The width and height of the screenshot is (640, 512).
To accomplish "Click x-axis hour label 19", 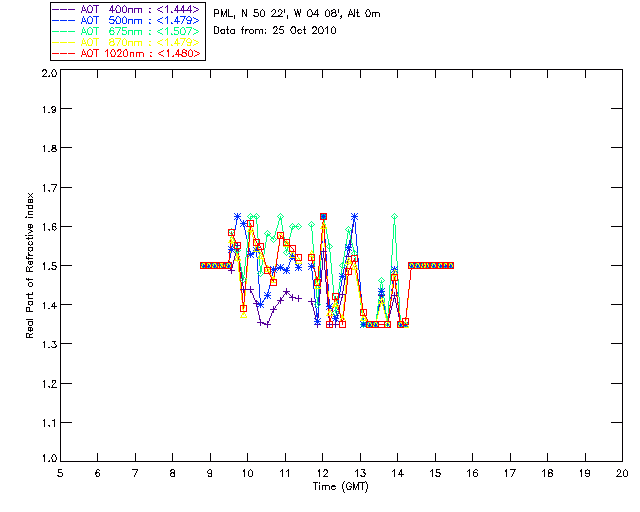I will pyautogui.click(x=585, y=473).
